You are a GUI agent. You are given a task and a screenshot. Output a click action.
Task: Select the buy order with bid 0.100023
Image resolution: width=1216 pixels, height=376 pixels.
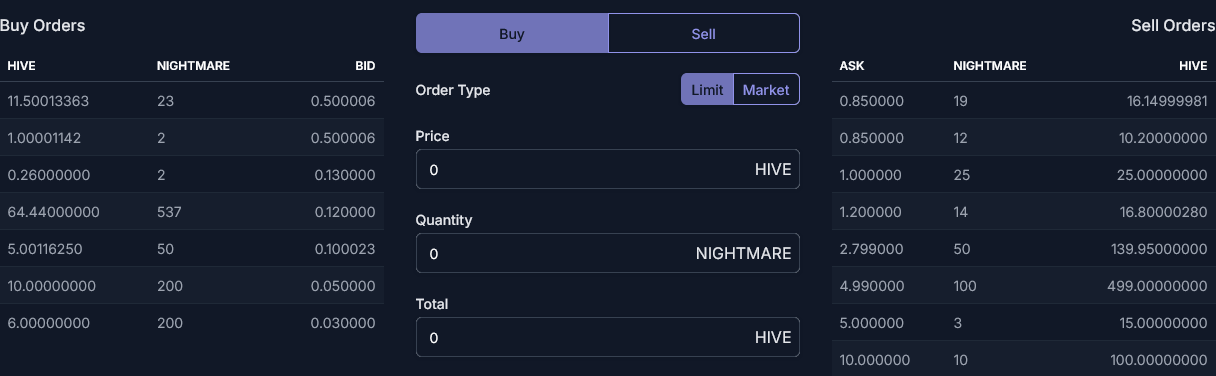[192, 249]
